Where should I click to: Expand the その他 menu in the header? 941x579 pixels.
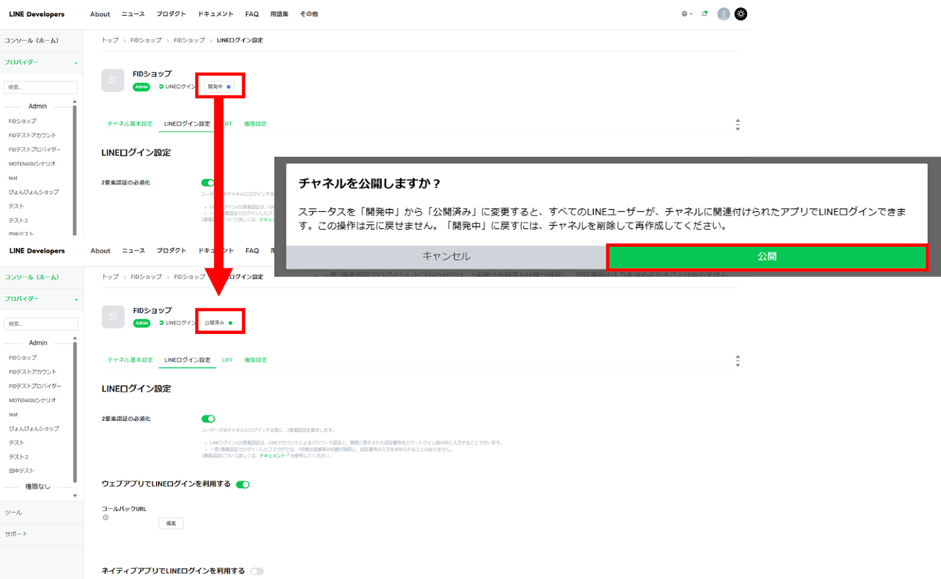coord(309,14)
